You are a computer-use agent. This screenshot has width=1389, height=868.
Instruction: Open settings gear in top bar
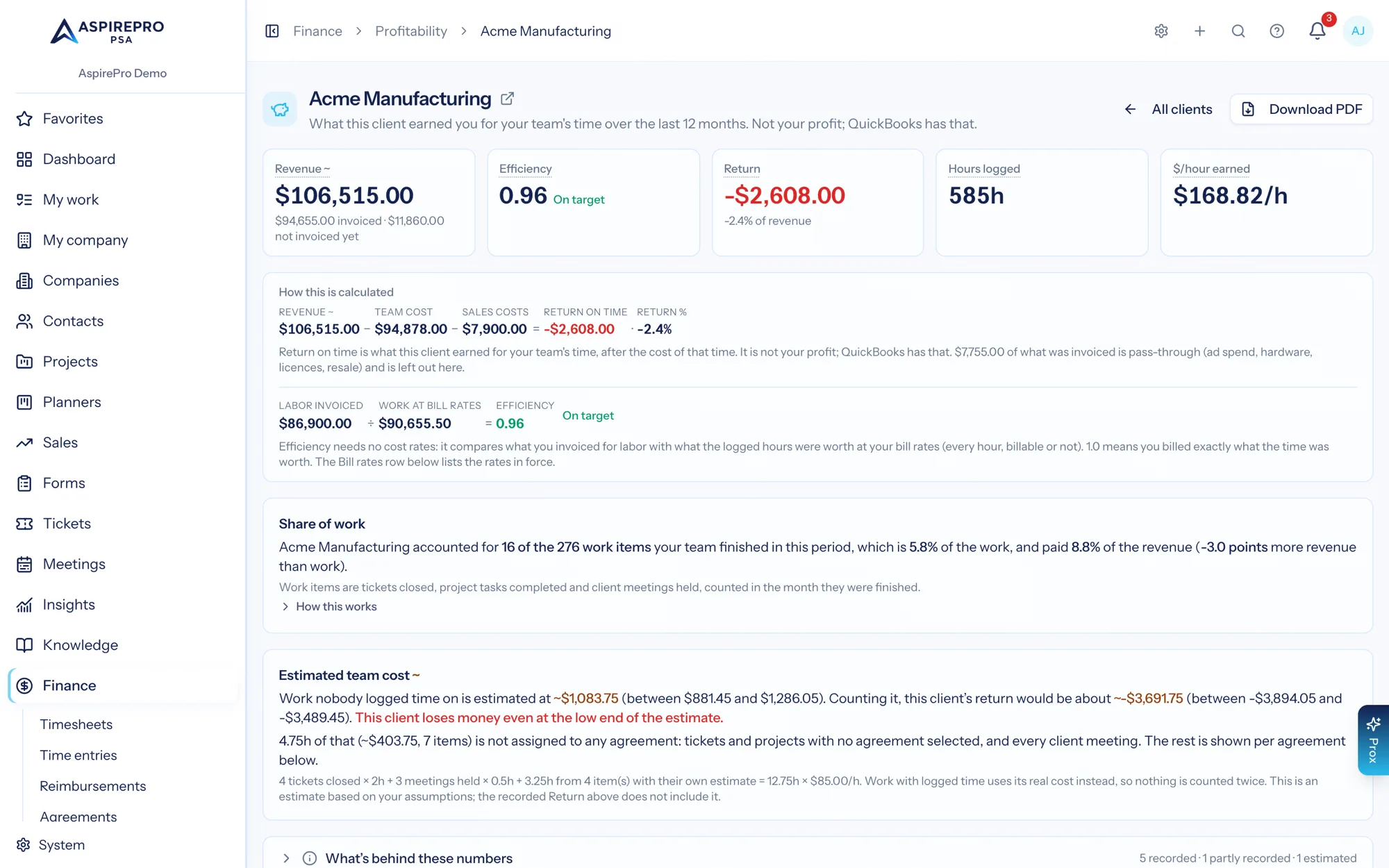pyautogui.click(x=1161, y=31)
